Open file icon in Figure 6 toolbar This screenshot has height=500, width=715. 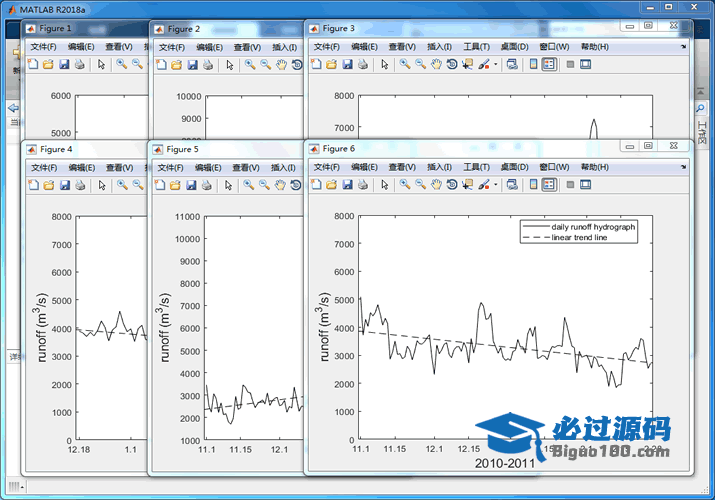[332, 185]
